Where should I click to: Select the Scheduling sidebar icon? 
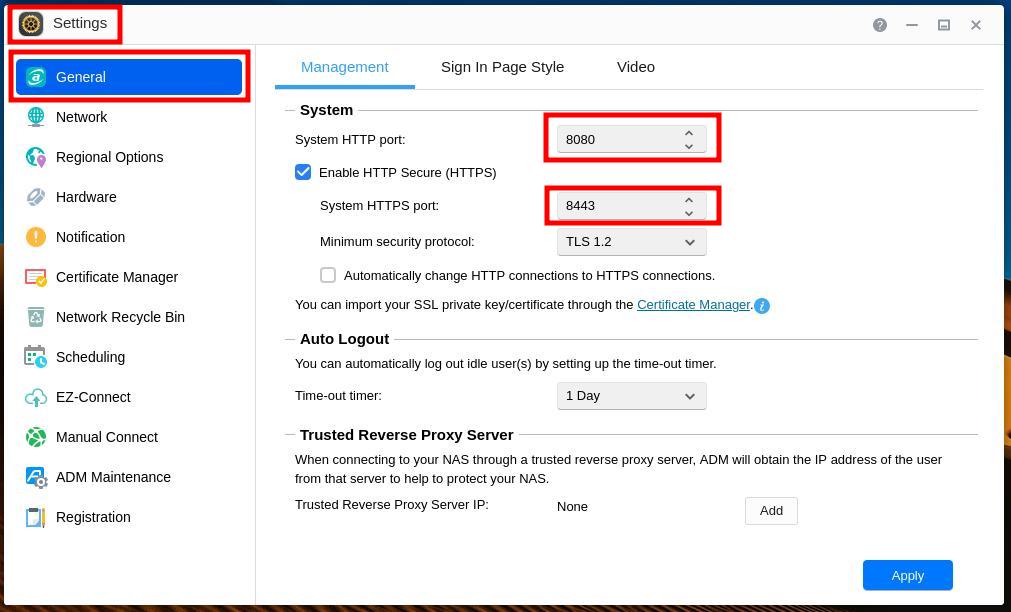coord(36,357)
